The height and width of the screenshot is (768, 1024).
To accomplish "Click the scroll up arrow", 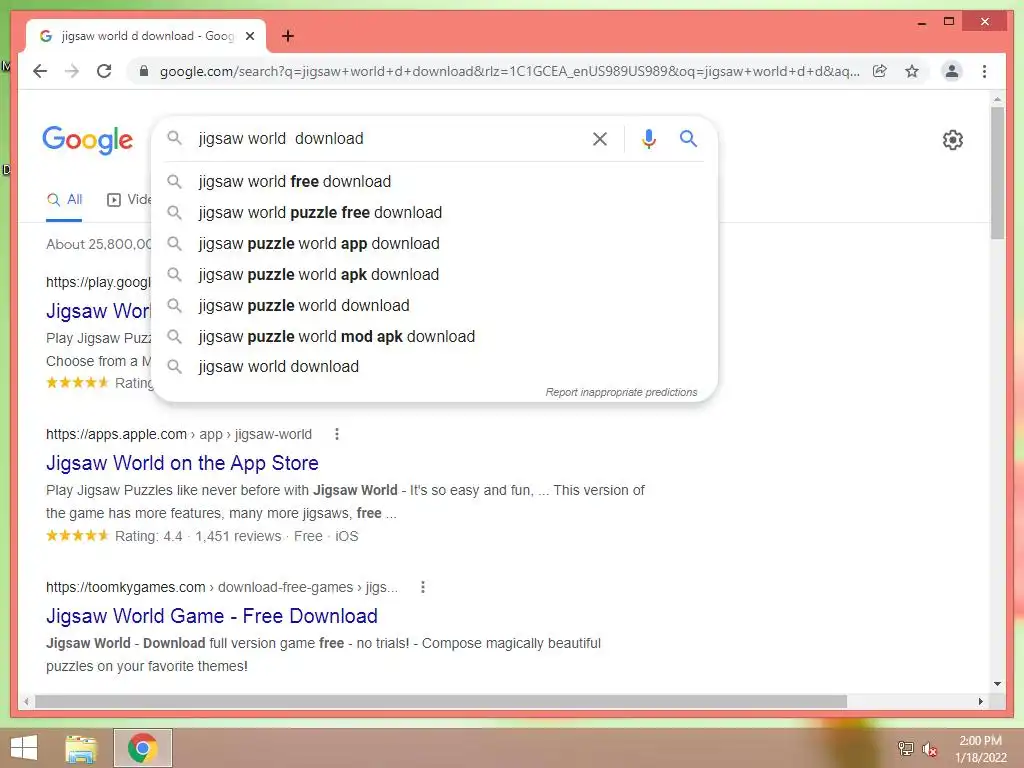I will (x=997, y=100).
